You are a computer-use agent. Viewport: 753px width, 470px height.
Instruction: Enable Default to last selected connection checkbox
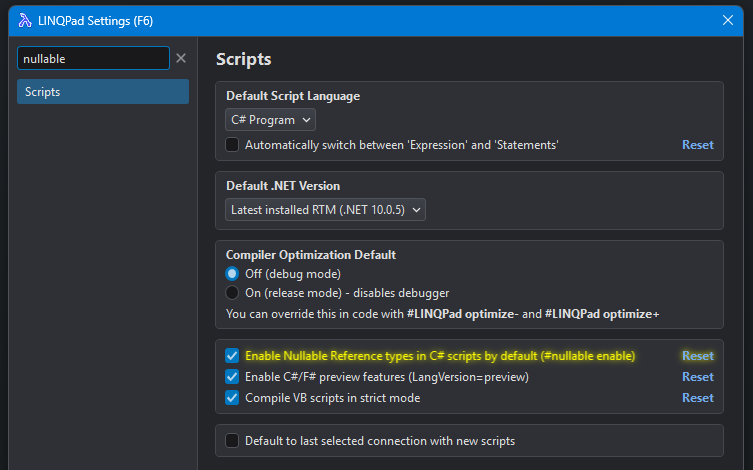pos(232,441)
